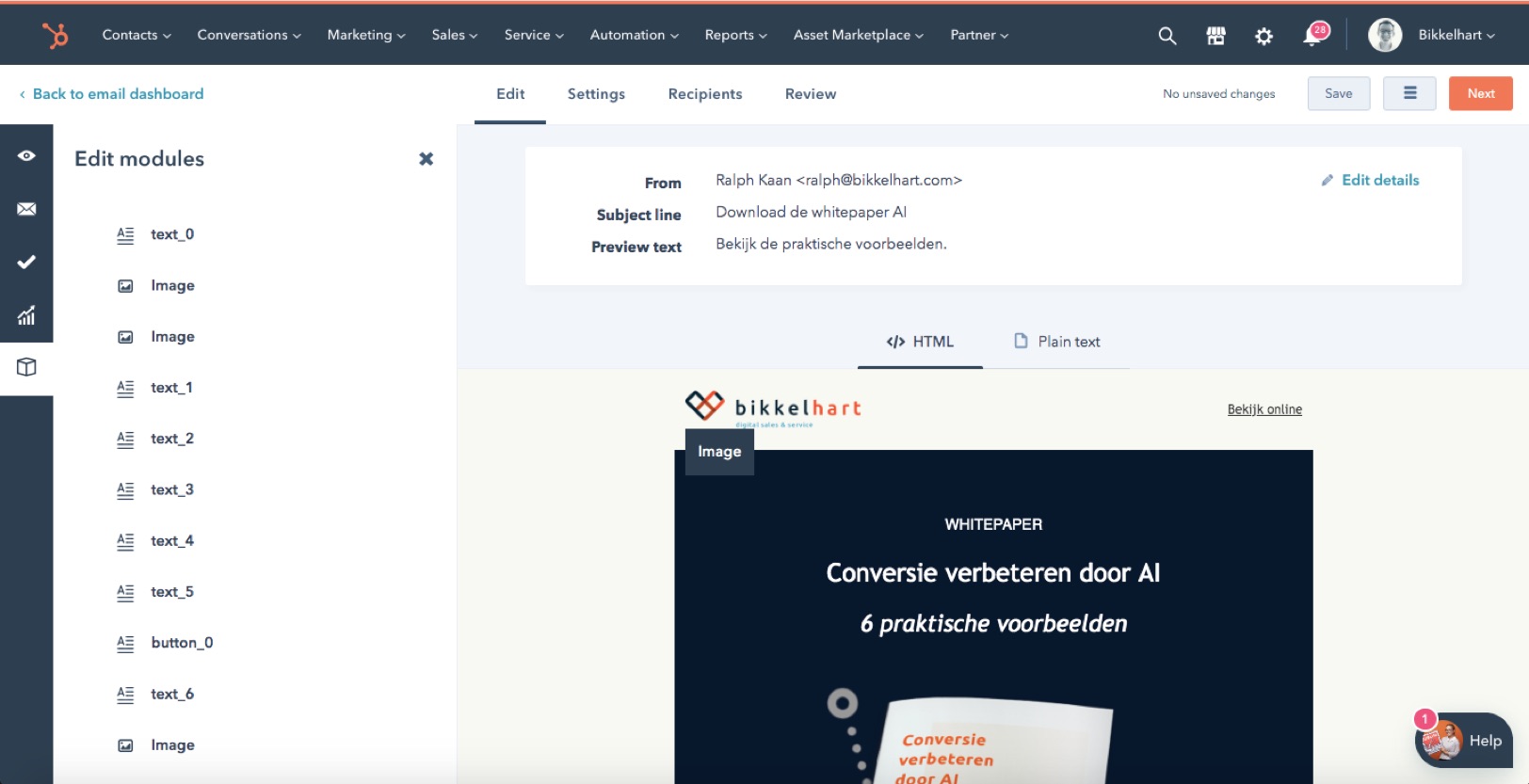Expand the Asset Marketplace menu
Image resolution: width=1529 pixels, height=784 pixels.
click(858, 35)
